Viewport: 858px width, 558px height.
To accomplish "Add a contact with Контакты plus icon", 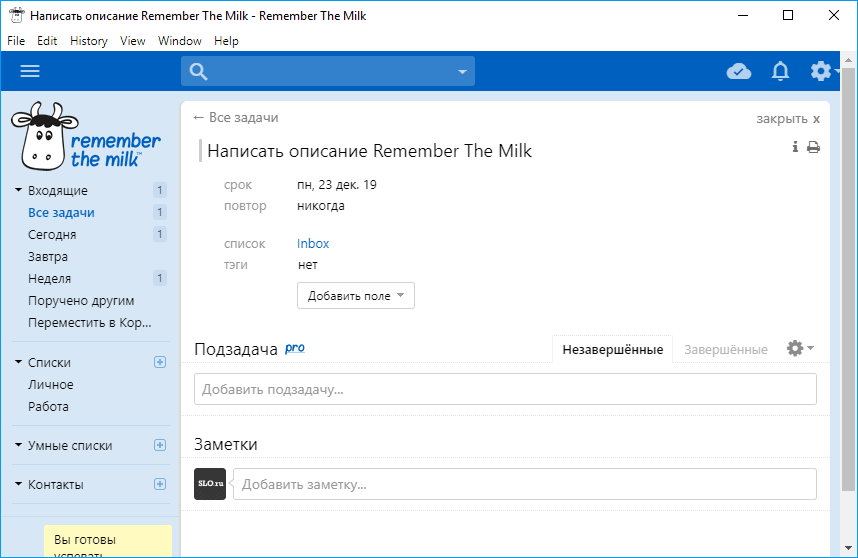I will [x=160, y=484].
